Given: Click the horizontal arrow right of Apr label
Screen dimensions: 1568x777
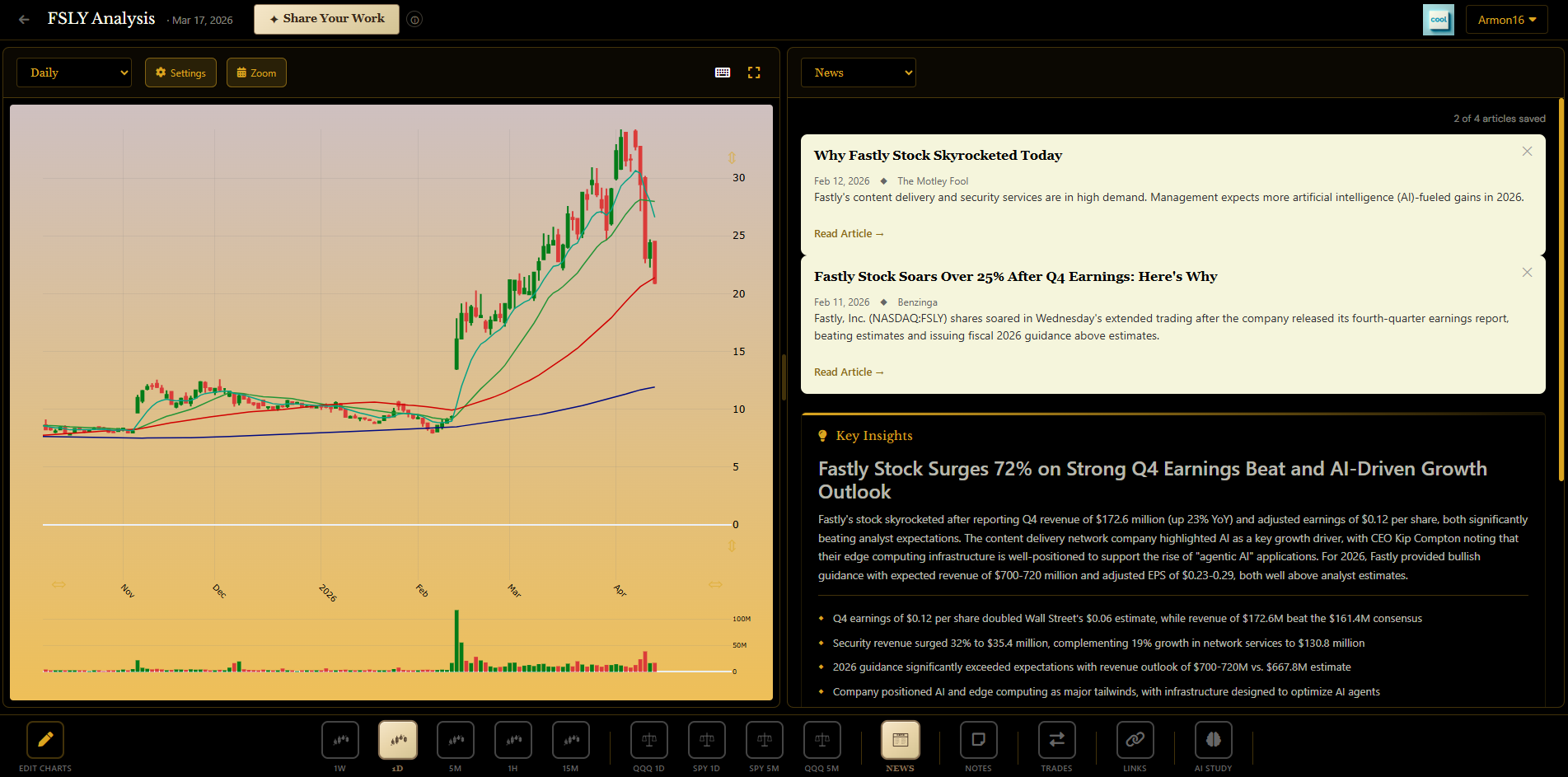Looking at the screenshot, I should point(715,584).
